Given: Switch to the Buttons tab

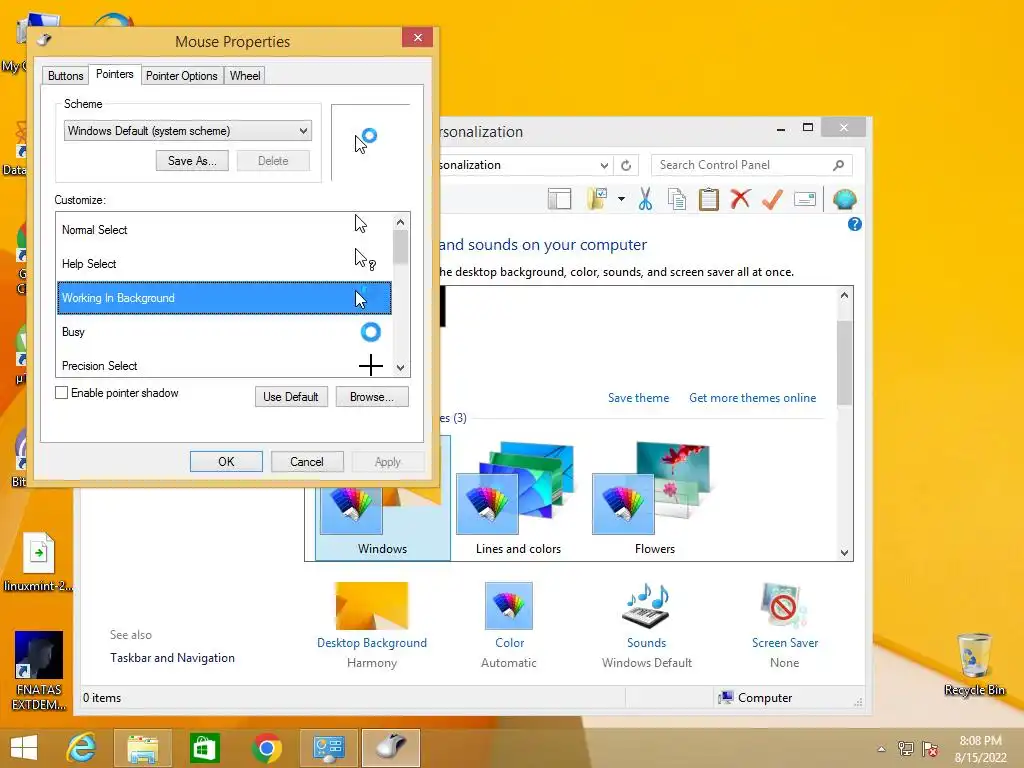Looking at the screenshot, I should [x=65, y=76].
